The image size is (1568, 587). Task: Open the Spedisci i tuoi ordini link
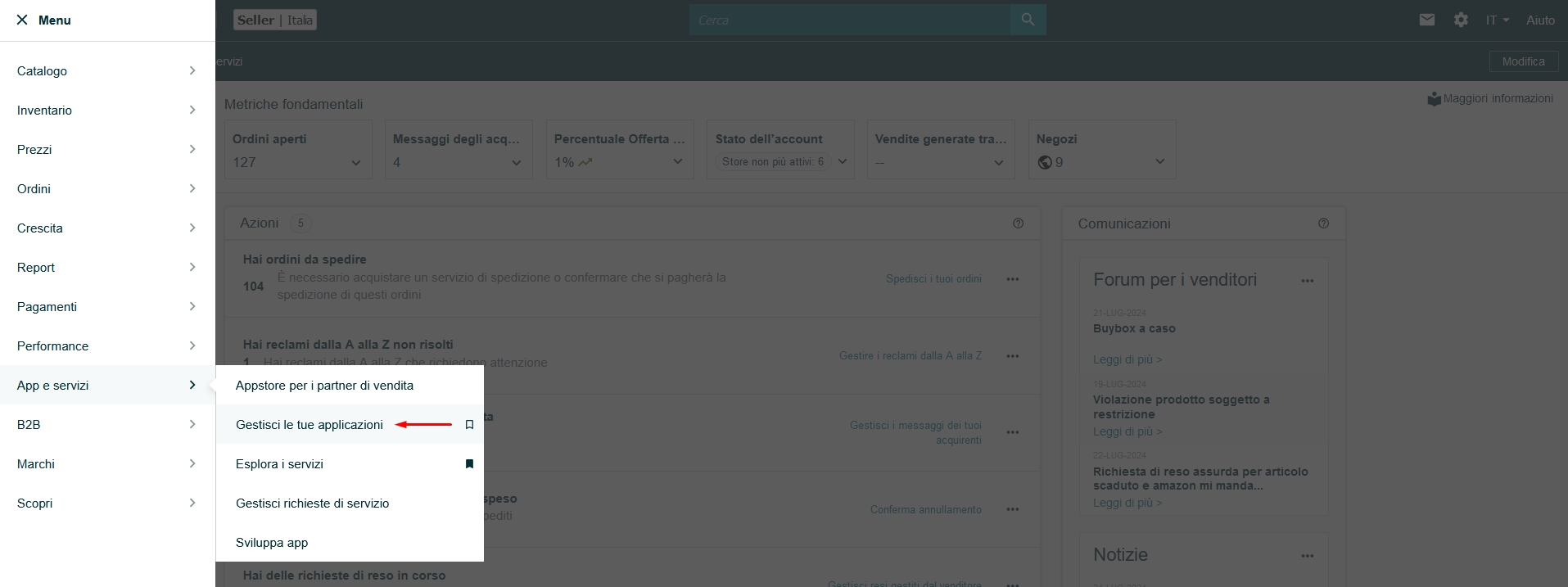pos(933,279)
